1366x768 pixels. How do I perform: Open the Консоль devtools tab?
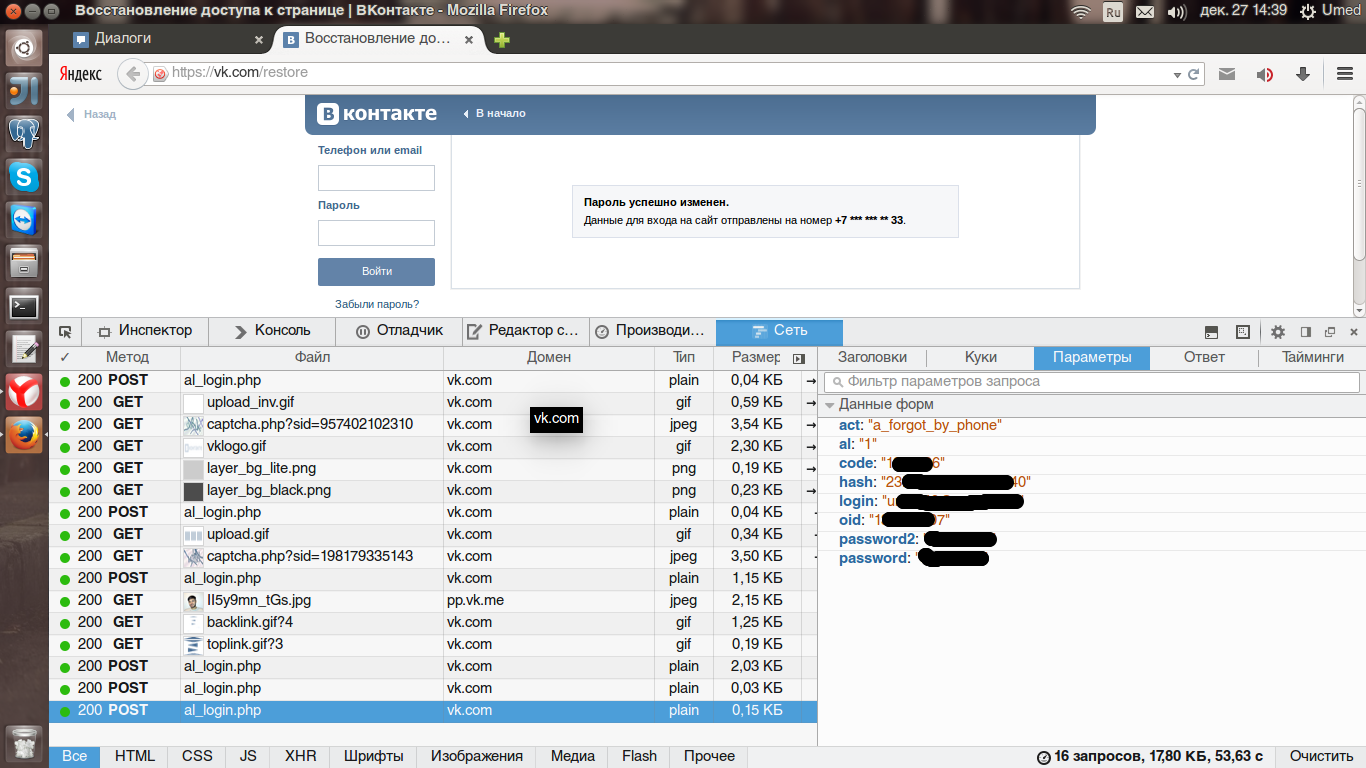272,331
